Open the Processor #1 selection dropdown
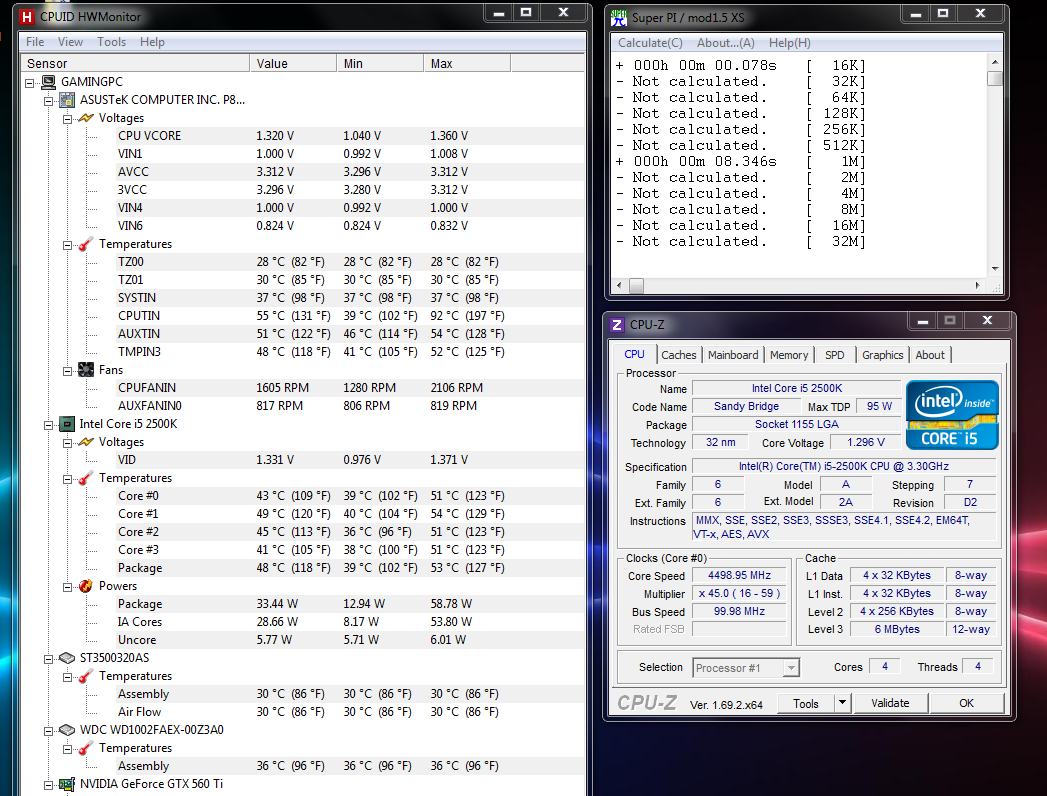Image resolution: width=1047 pixels, height=796 pixels. (x=791, y=668)
